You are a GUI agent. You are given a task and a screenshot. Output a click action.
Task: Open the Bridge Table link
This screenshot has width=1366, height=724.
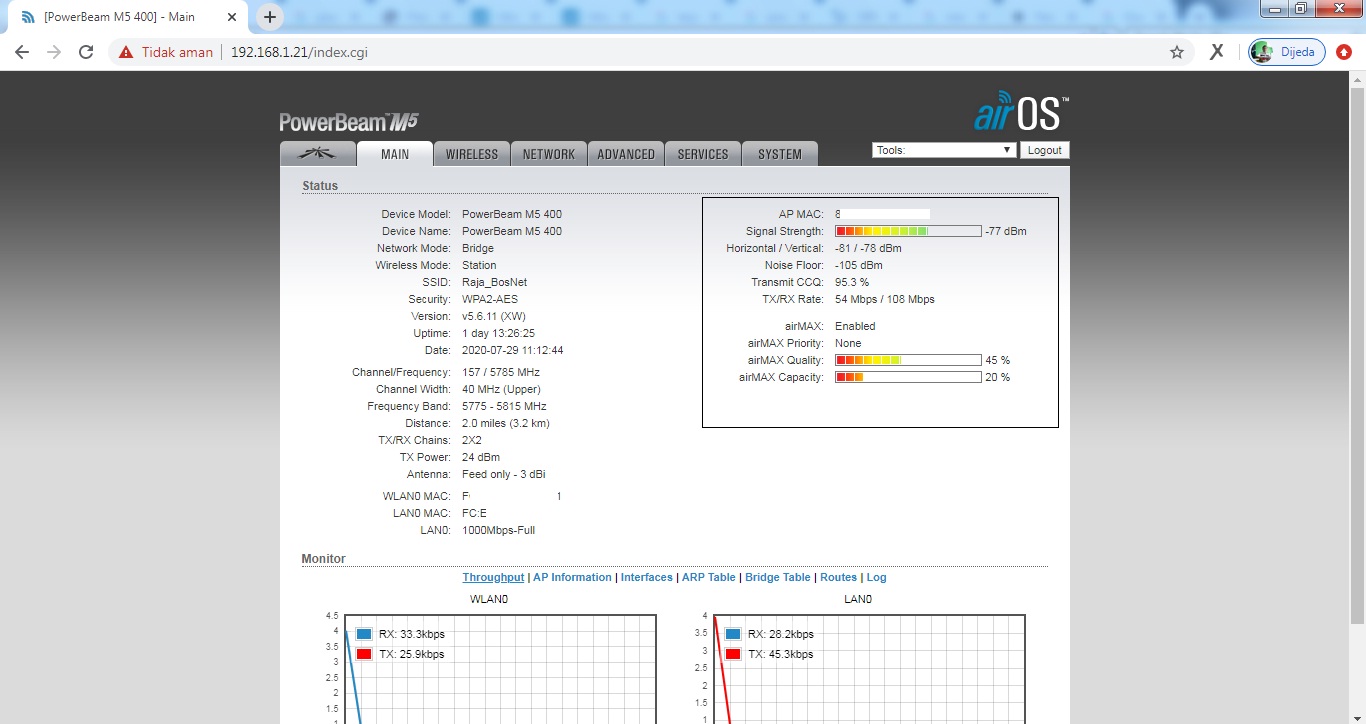[778, 577]
